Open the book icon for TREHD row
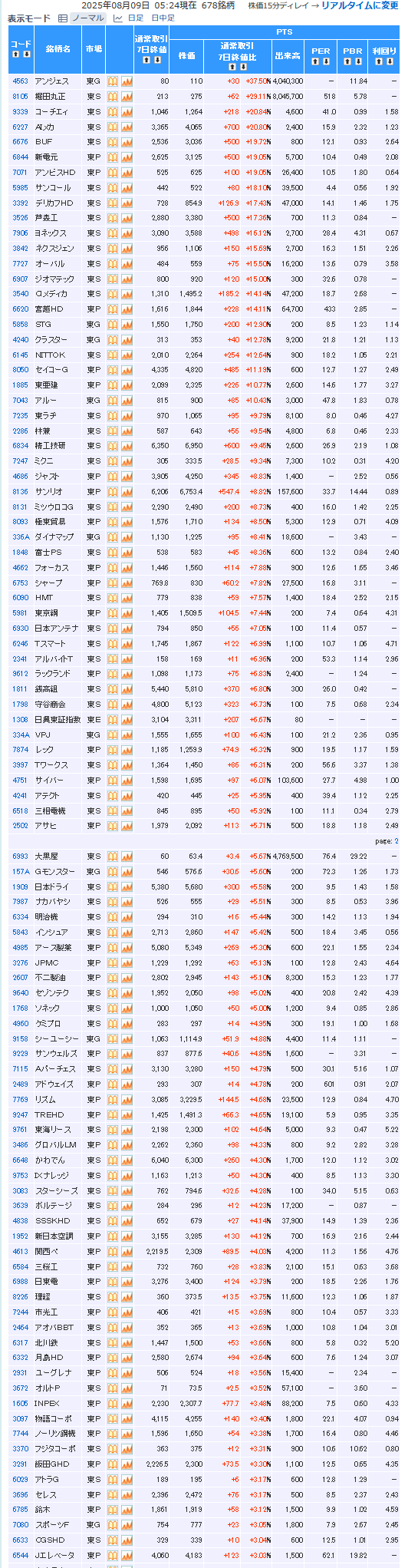 (x=113, y=1115)
